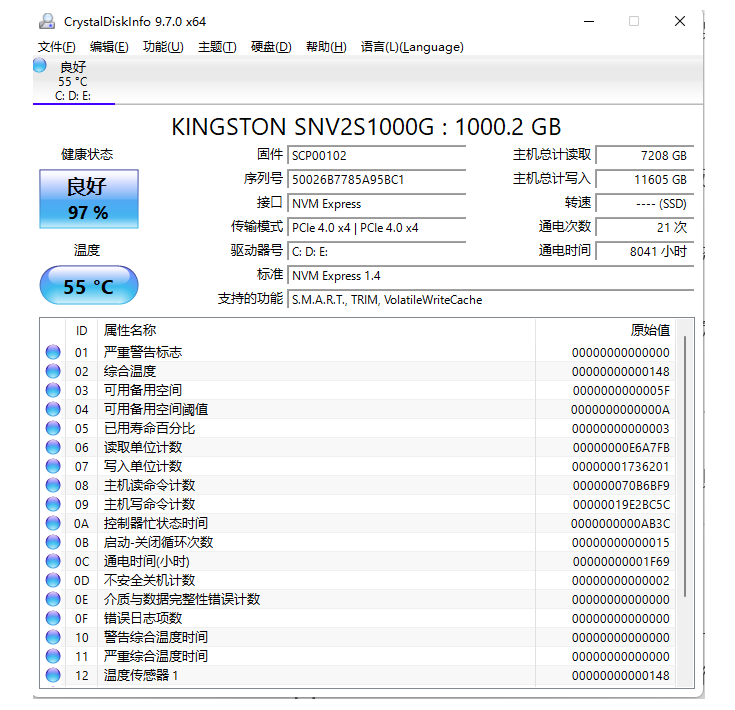Viewport: 735px width, 710px height.
Task: Click raw value 0000000000000A
Action: [x=620, y=410]
